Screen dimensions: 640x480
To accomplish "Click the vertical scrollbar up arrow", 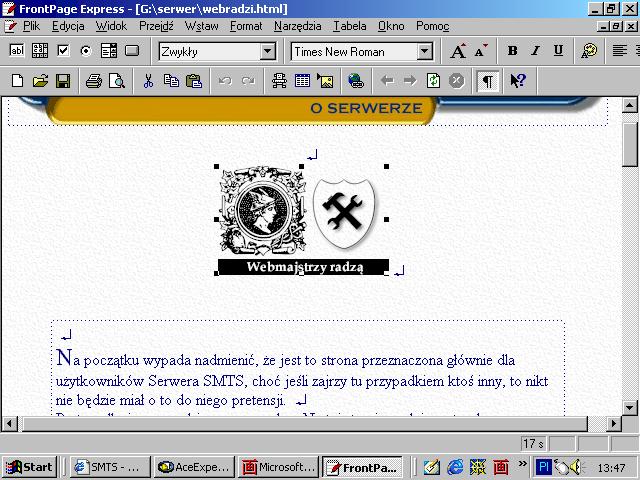I will pos(629,106).
